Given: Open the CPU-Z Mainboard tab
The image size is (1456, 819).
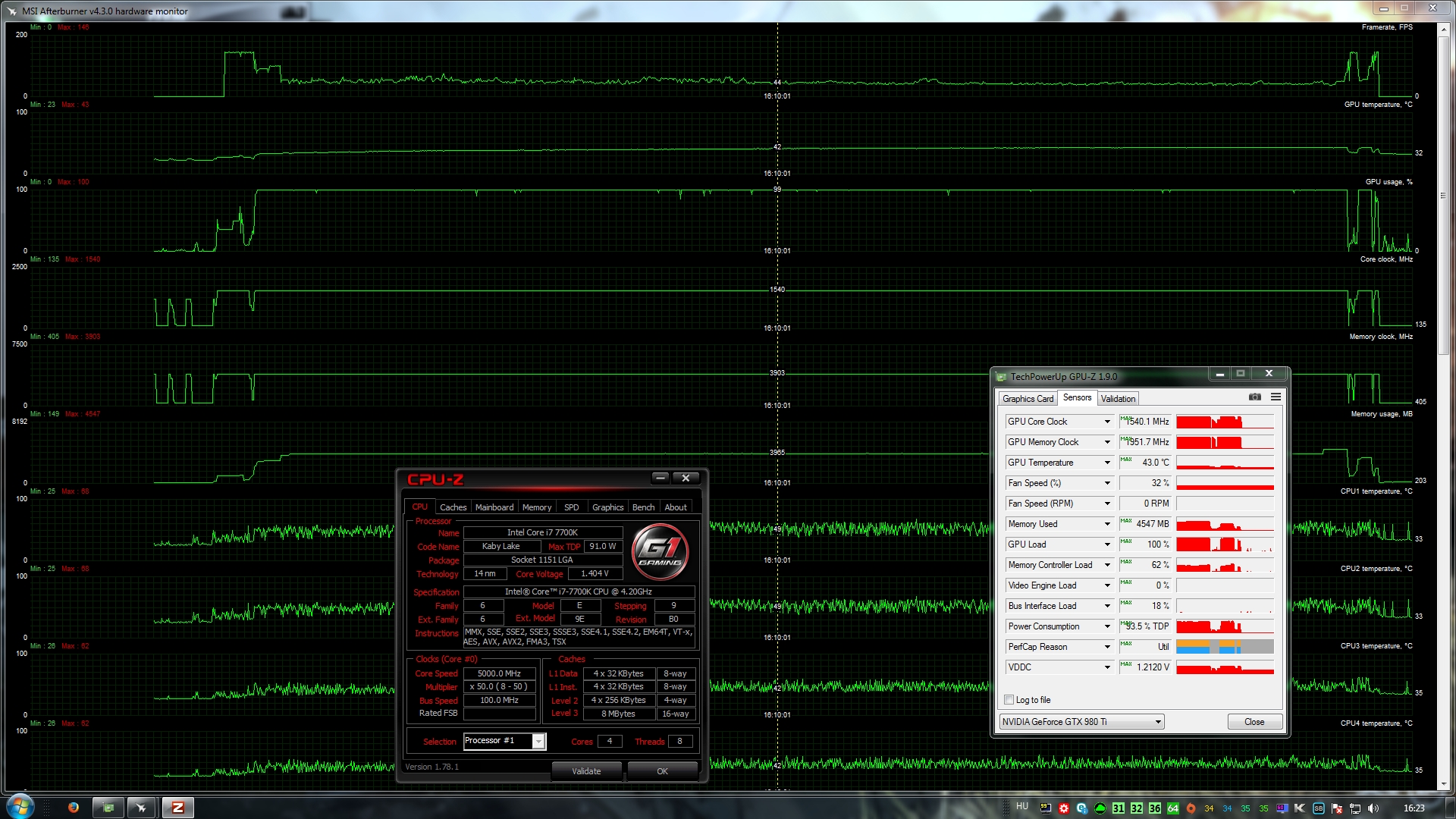Looking at the screenshot, I should pyautogui.click(x=494, y=507).
